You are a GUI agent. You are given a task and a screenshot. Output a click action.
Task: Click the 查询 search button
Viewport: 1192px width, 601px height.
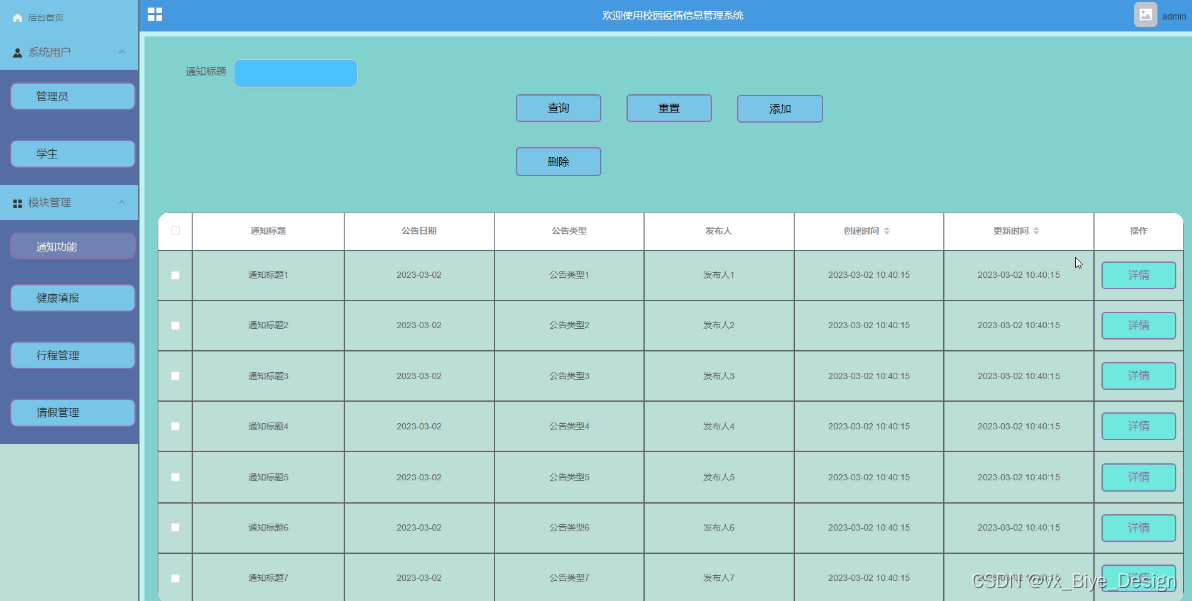559,108
